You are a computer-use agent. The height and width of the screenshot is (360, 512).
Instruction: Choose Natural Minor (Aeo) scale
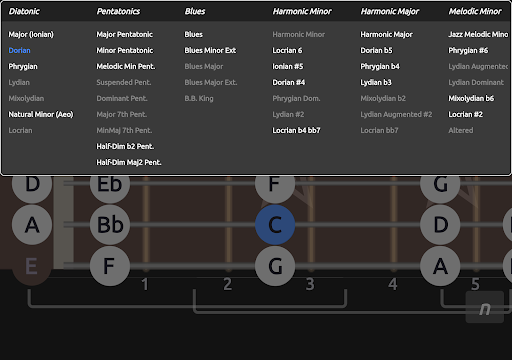41,114
